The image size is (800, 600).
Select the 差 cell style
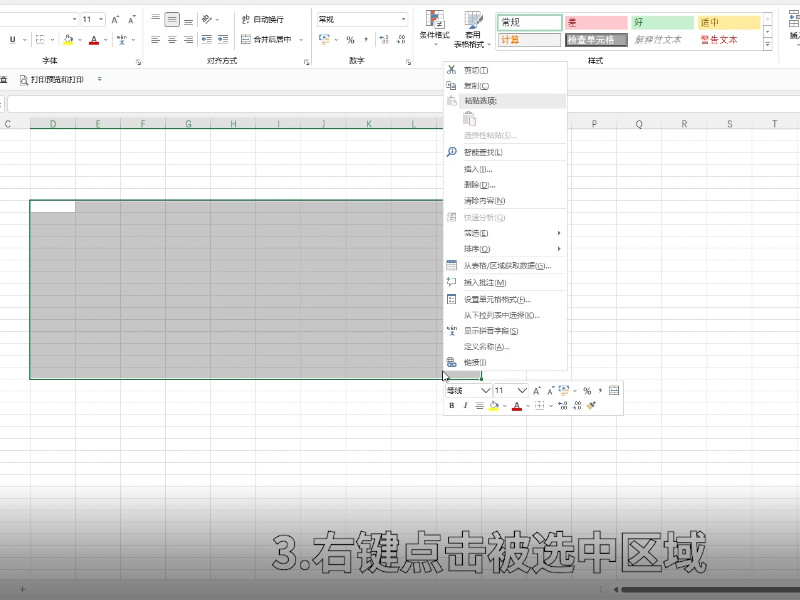pos(596,22)
